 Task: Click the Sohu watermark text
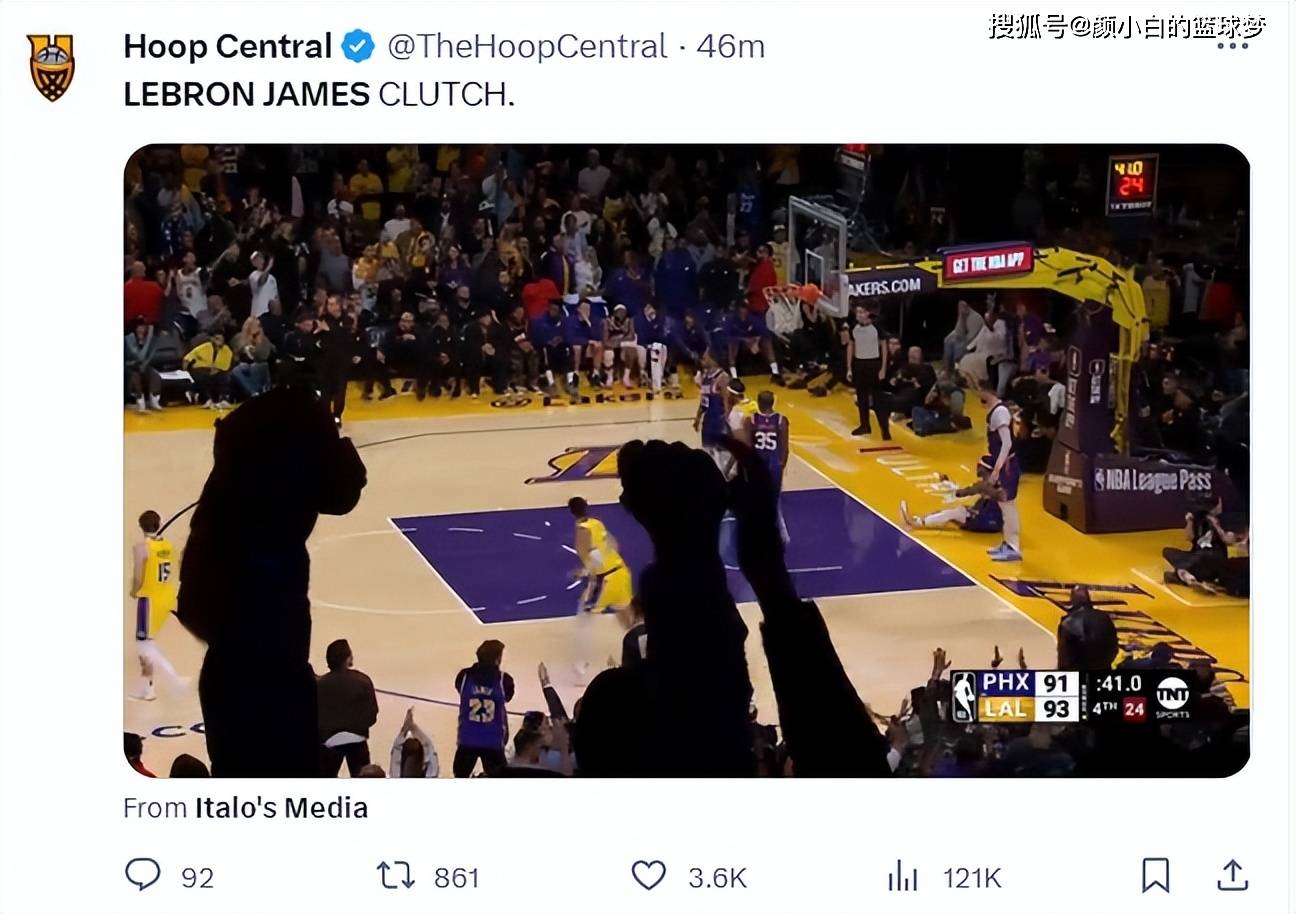pos(1127,26)
